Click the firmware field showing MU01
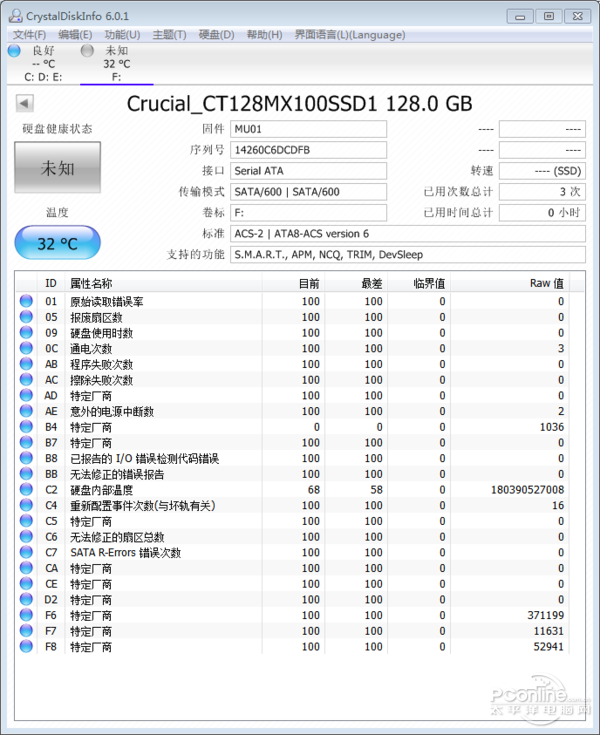Image resolution: width=600 pixels, height=735 pixels. (x=308, y=129)
